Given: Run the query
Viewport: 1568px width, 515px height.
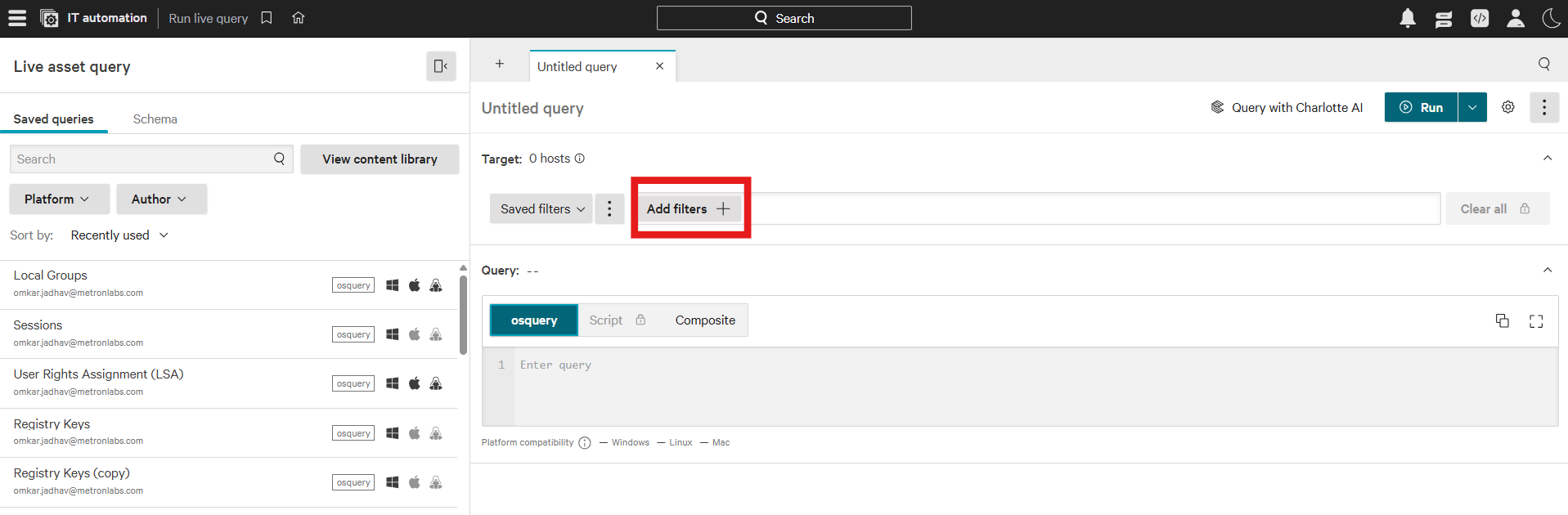Looking at the screenshot, I should 1421,107.
